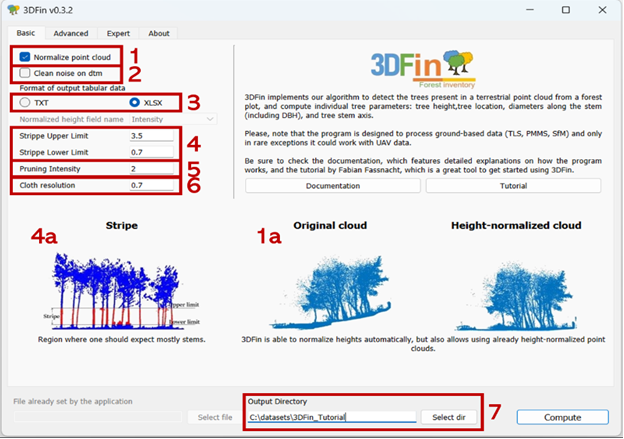Click the Cloth resolution field

tap(152, 185)
